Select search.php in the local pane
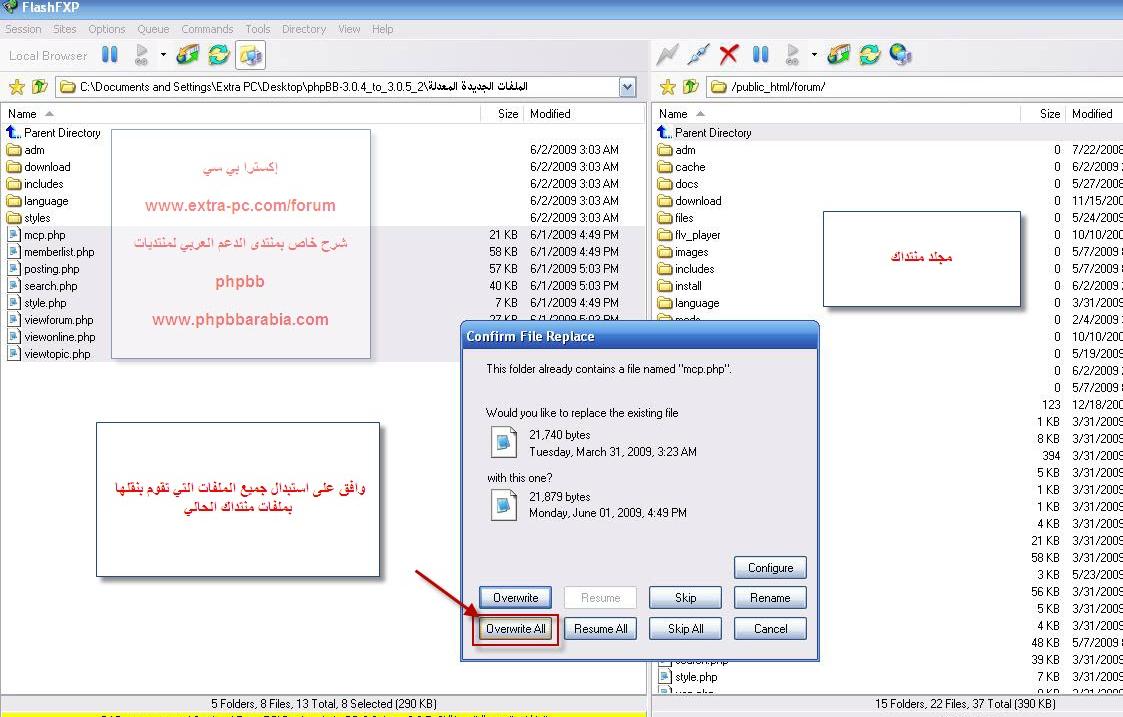Viewport: 1123px width, 717px height. [x=42, y=286]
